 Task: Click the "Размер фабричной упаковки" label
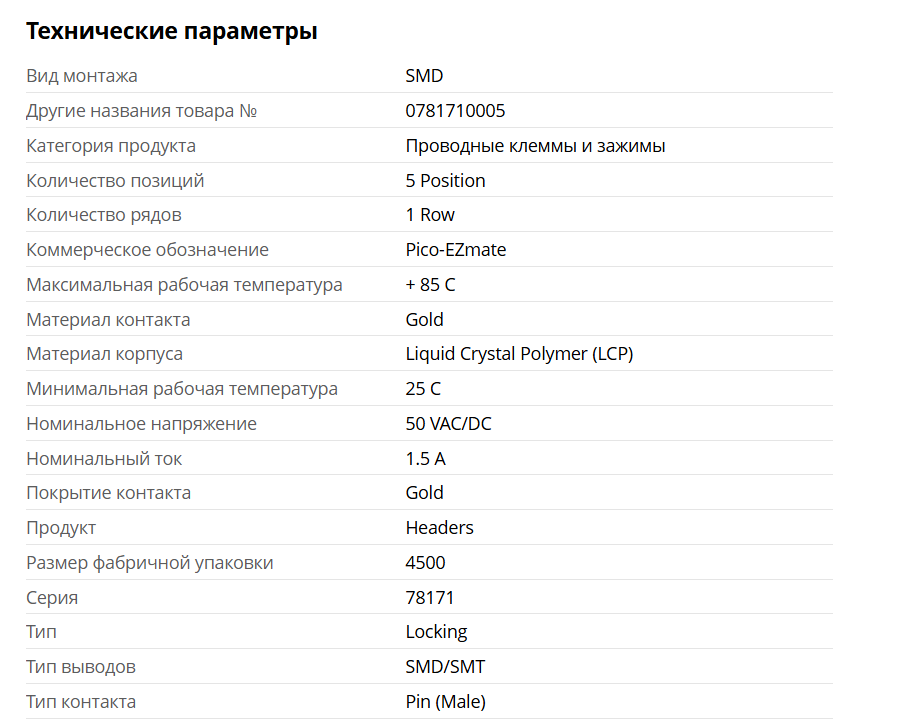click(x=149, y=563)
